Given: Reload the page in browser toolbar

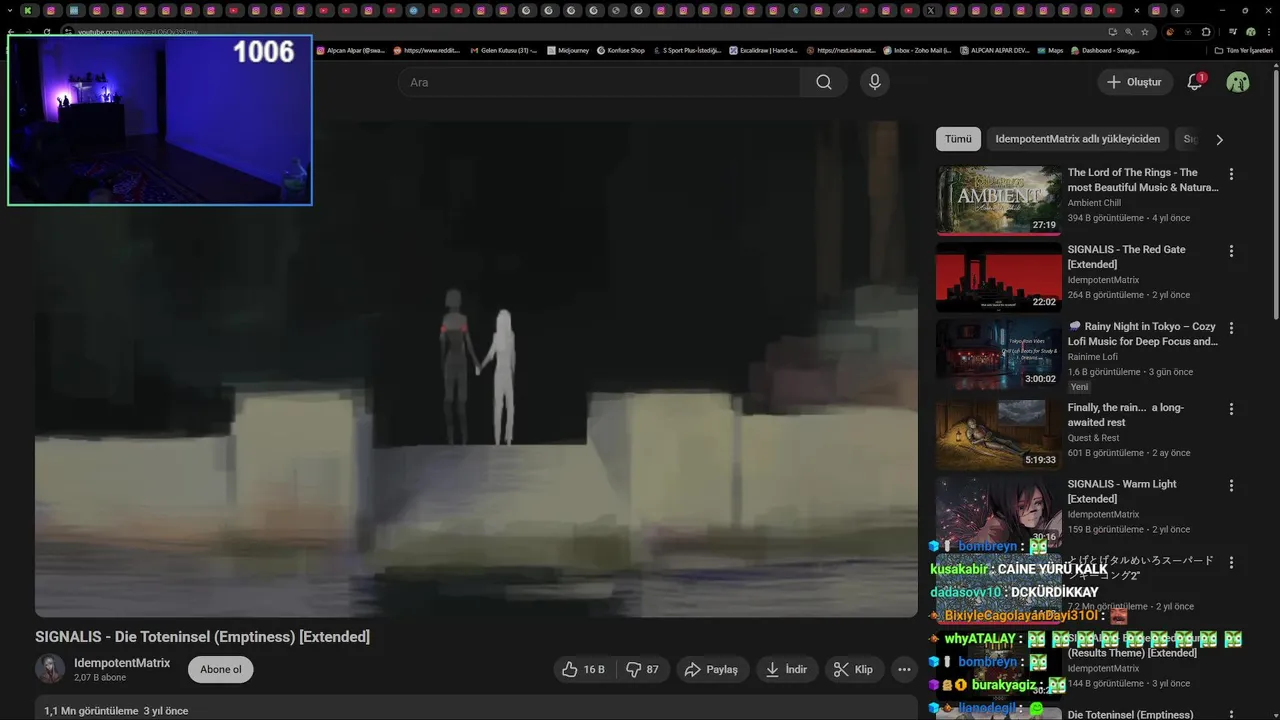Looking at the screenshot, I should pyautogui.click(x=46, y=32).
